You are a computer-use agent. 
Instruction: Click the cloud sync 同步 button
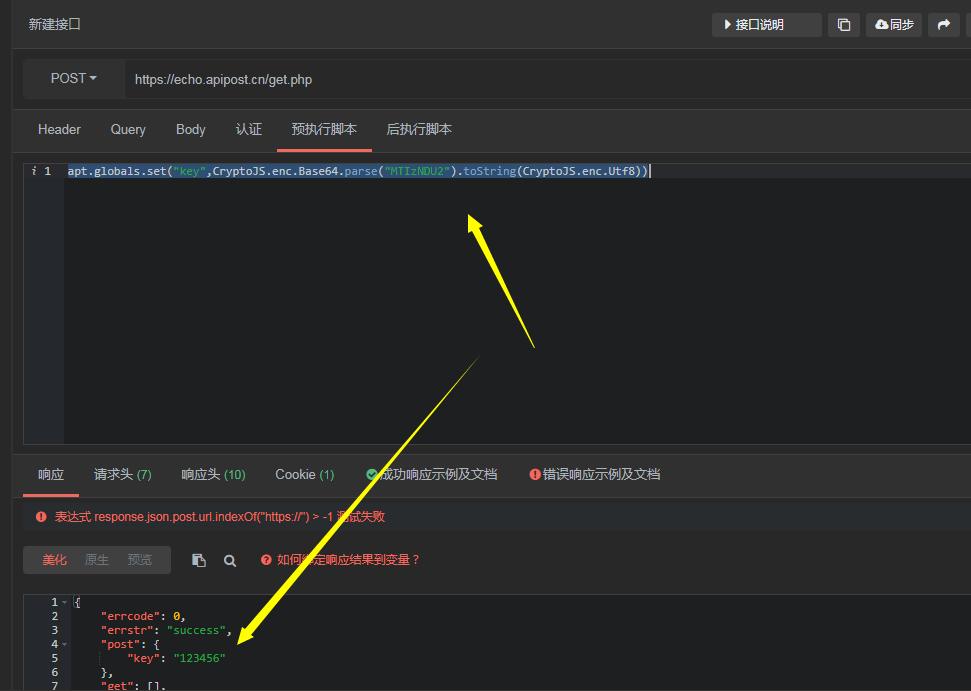(894, 25)
